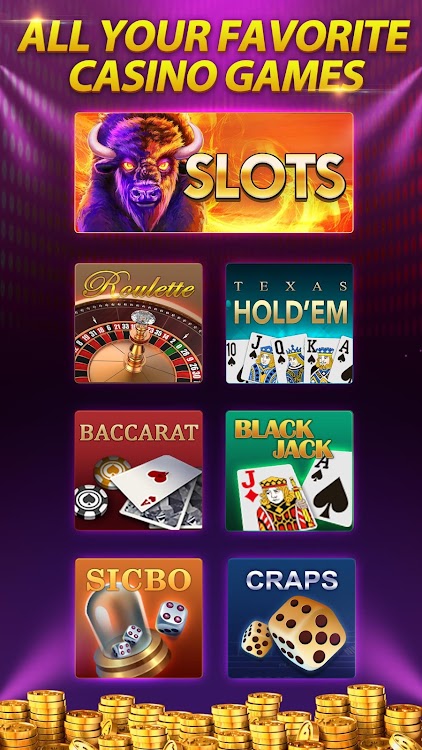
Task: Select the Roulette game tile
Action: pyautogui.click(x=138, y=323)
